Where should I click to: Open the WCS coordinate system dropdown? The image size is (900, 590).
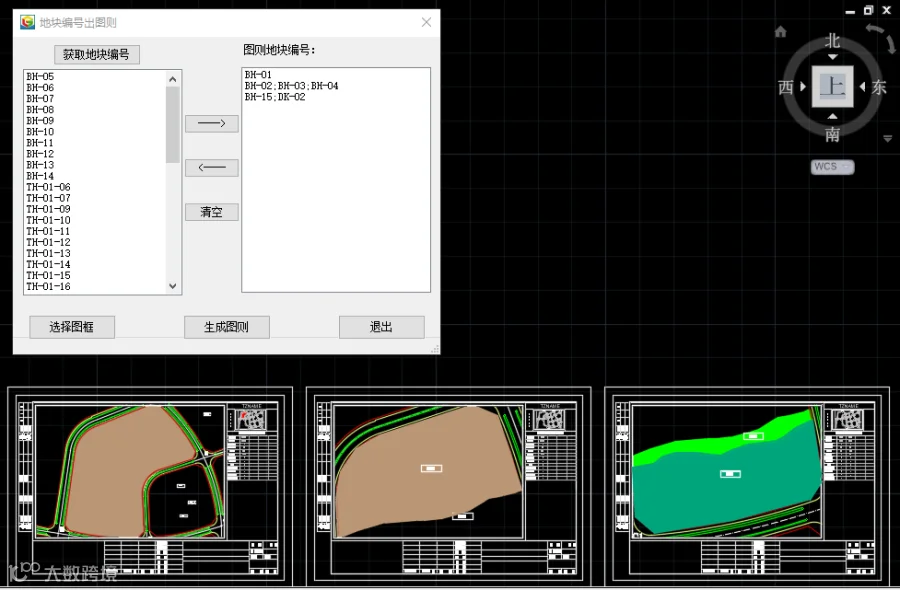click(x=832, y=166)
